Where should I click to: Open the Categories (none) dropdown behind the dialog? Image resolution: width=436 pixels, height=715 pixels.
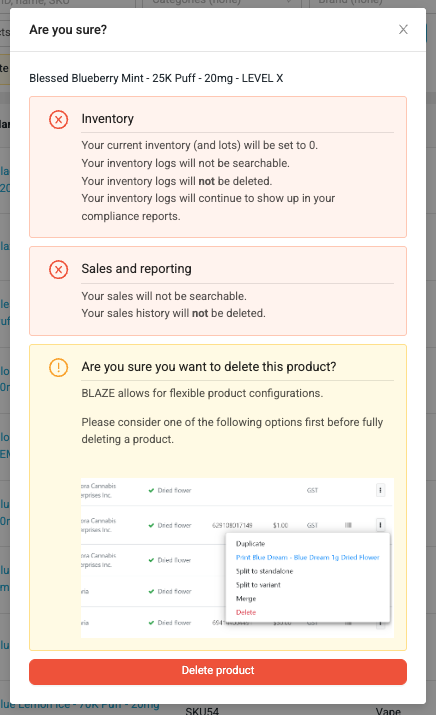(218, 2)
